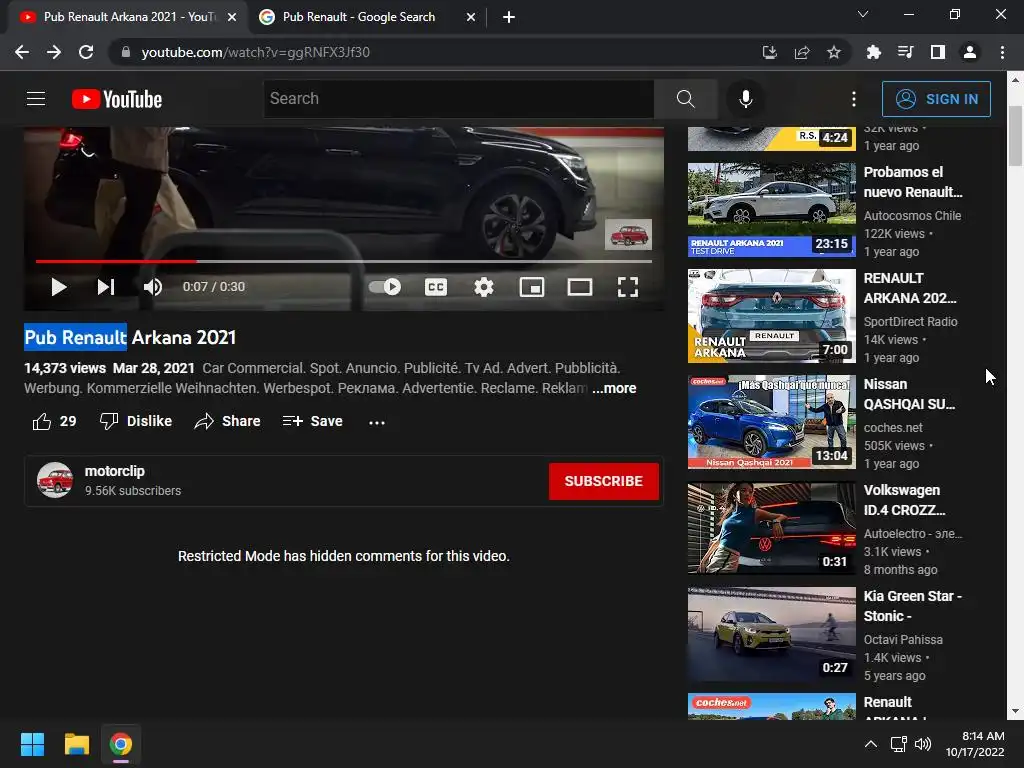Play the paused video

pyautogui.click(x=59, y=287)
